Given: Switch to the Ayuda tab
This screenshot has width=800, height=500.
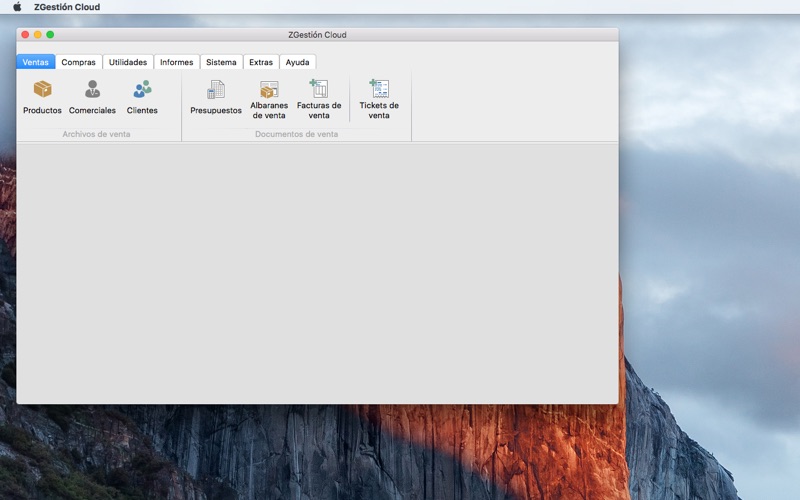Looking at the screenshot, I should [x=297, y=62].
